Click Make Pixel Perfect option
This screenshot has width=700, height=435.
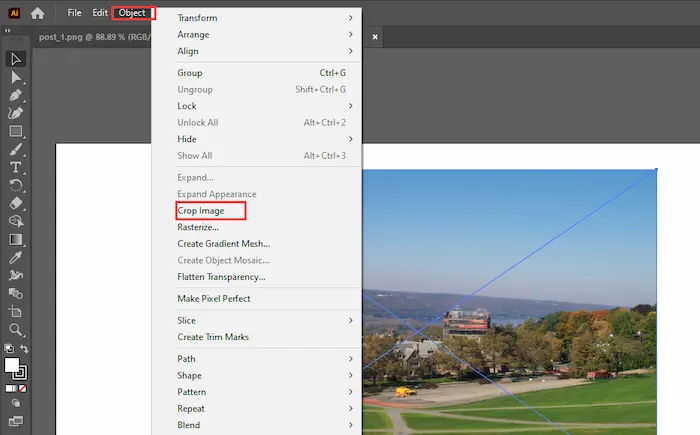[x=213, y=299]
